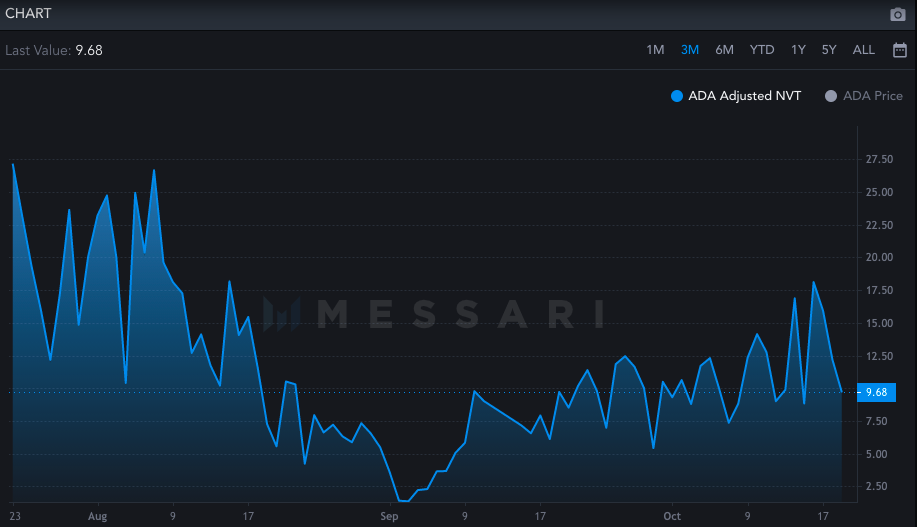Select the 3M time range
Image resolution: width=917 pixels, height=527 pixels.
690,50
